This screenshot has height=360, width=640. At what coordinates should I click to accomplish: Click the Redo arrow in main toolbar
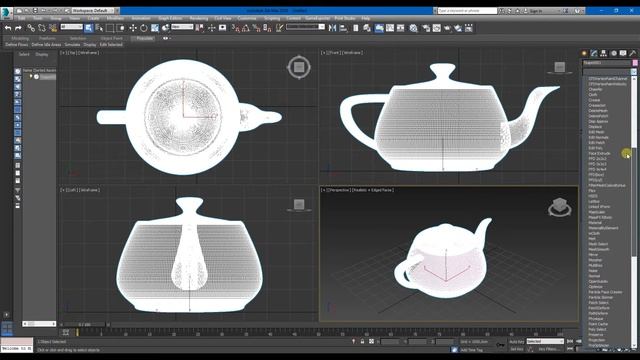[18, 28]
